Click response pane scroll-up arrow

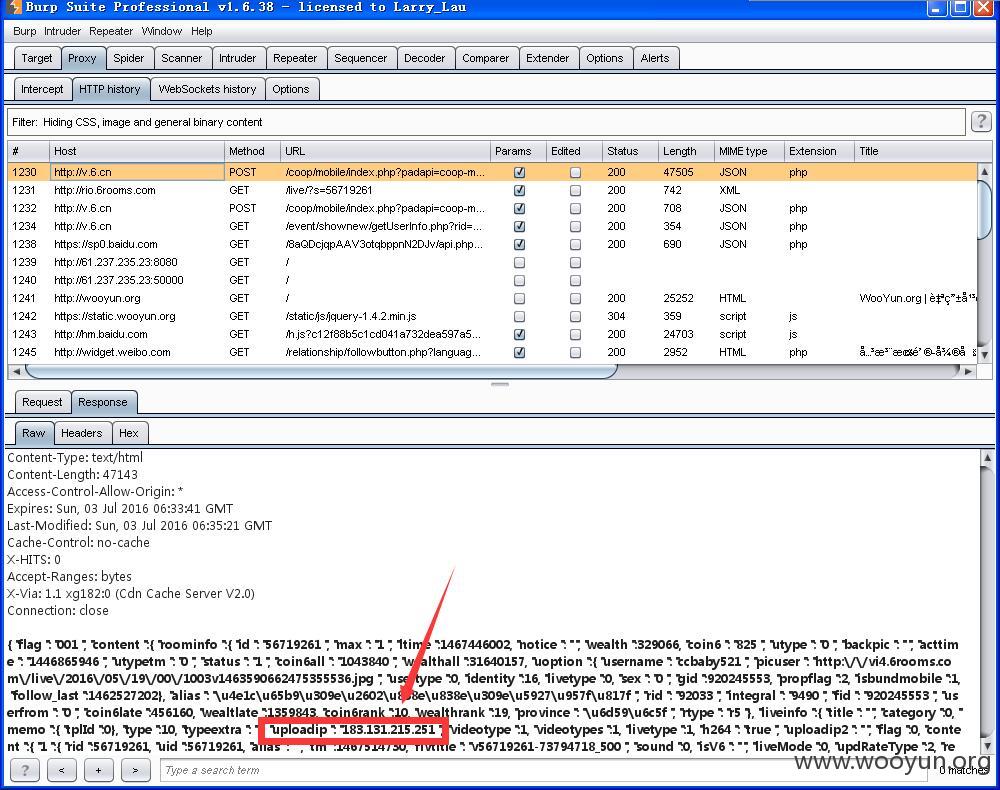pyautogui.click(x=987, y=457)
